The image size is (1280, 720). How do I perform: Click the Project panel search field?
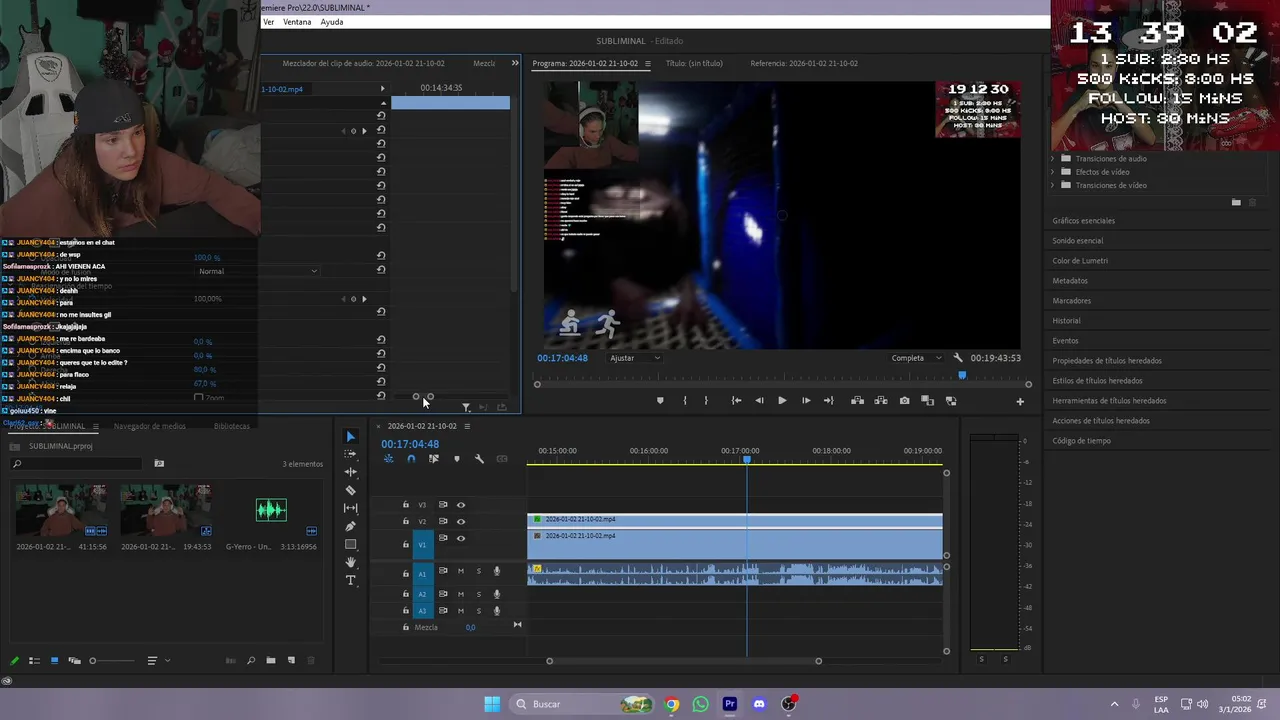[x=76, y=464]
